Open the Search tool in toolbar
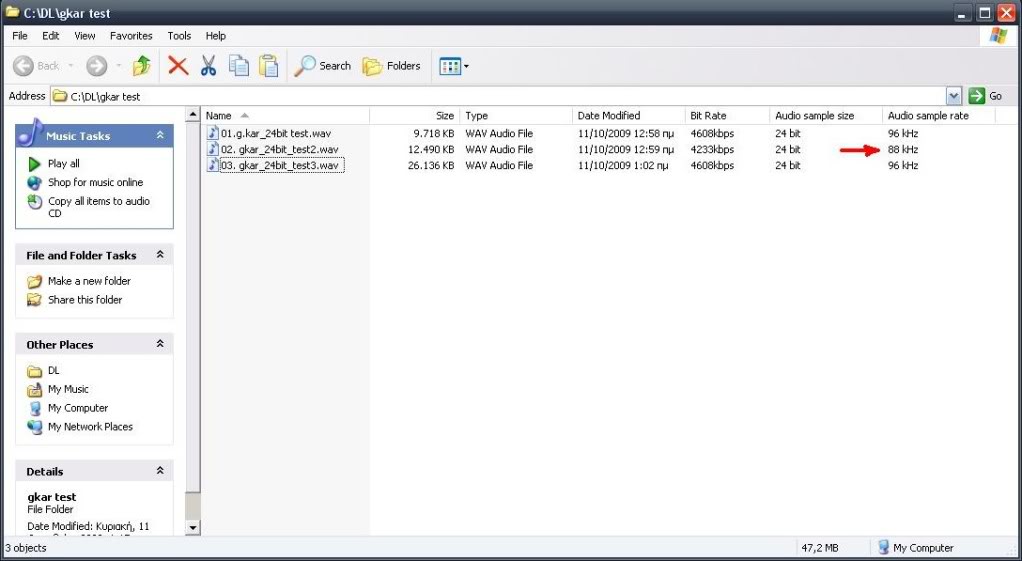The height and width of the screenshot is (561, 1022). (322, 66)
